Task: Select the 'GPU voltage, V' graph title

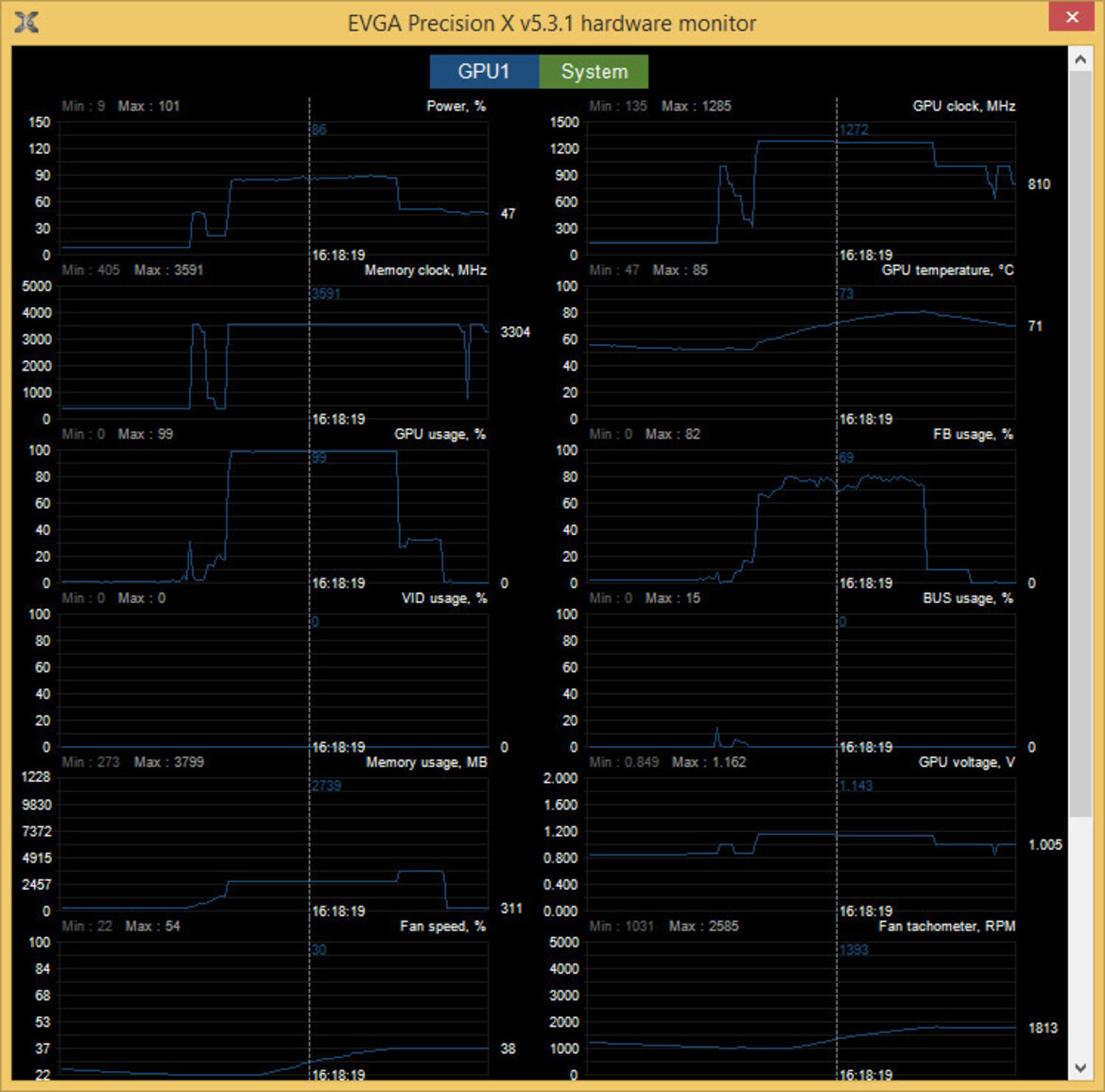Action: tap(967, 763)
